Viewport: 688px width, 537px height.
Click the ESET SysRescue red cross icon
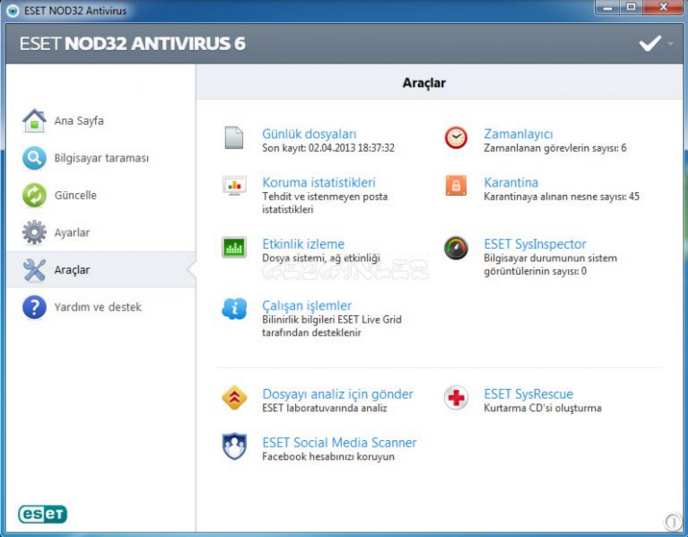pos(456,398)
